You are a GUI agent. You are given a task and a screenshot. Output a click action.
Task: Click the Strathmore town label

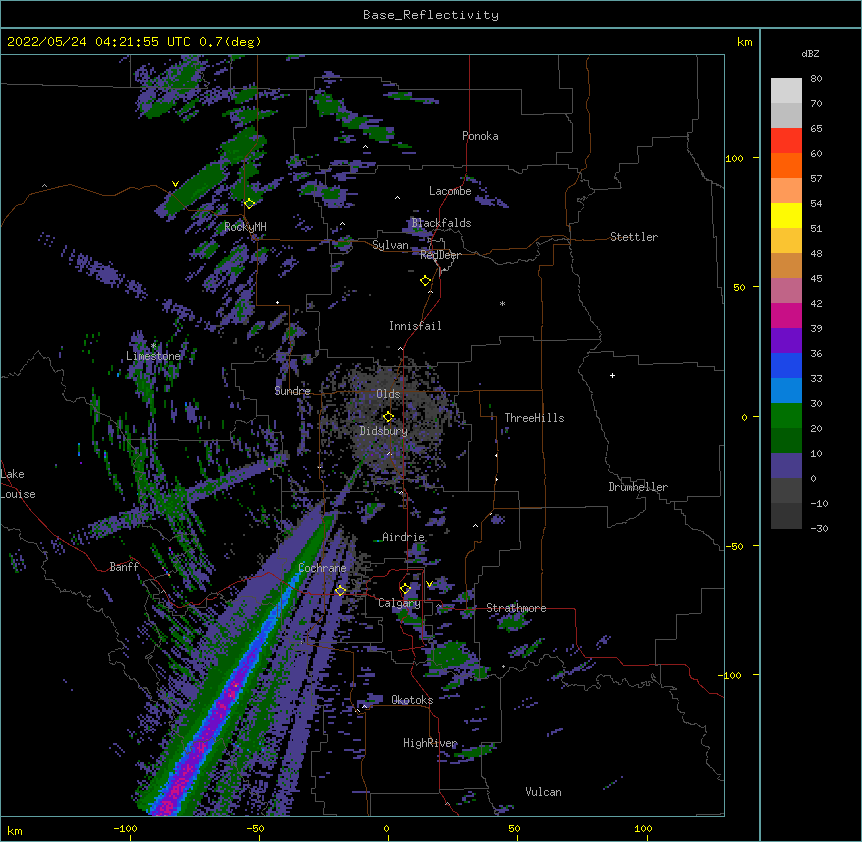point(516,608)
